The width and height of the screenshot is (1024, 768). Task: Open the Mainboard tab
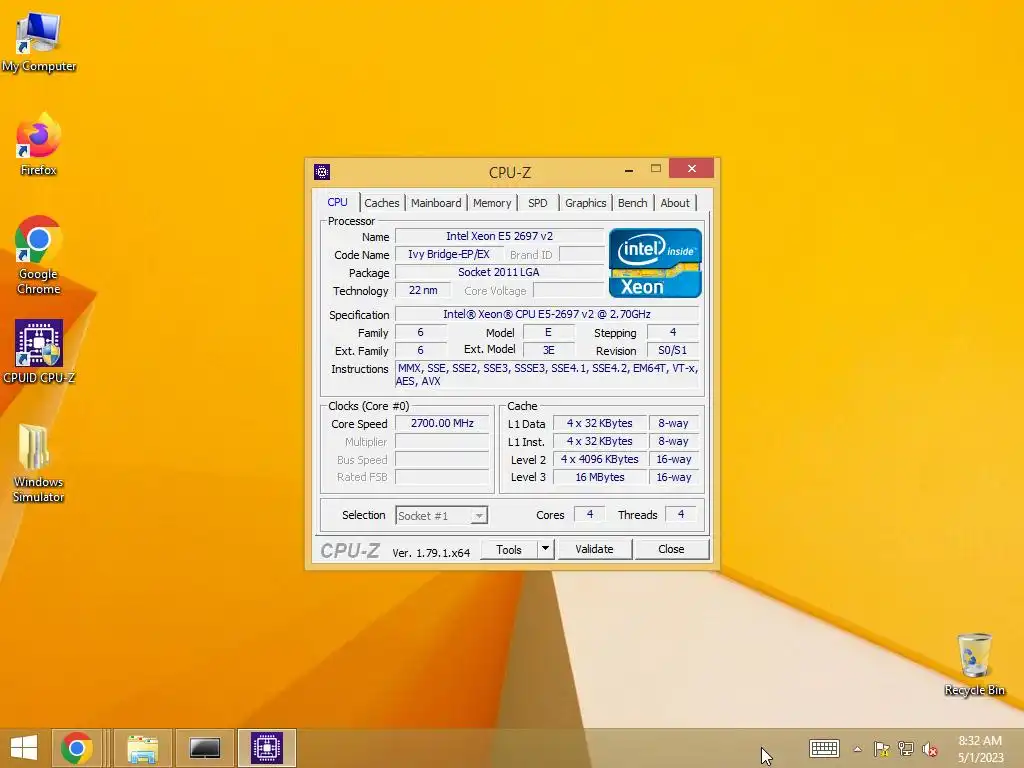[x=436, y=203]
